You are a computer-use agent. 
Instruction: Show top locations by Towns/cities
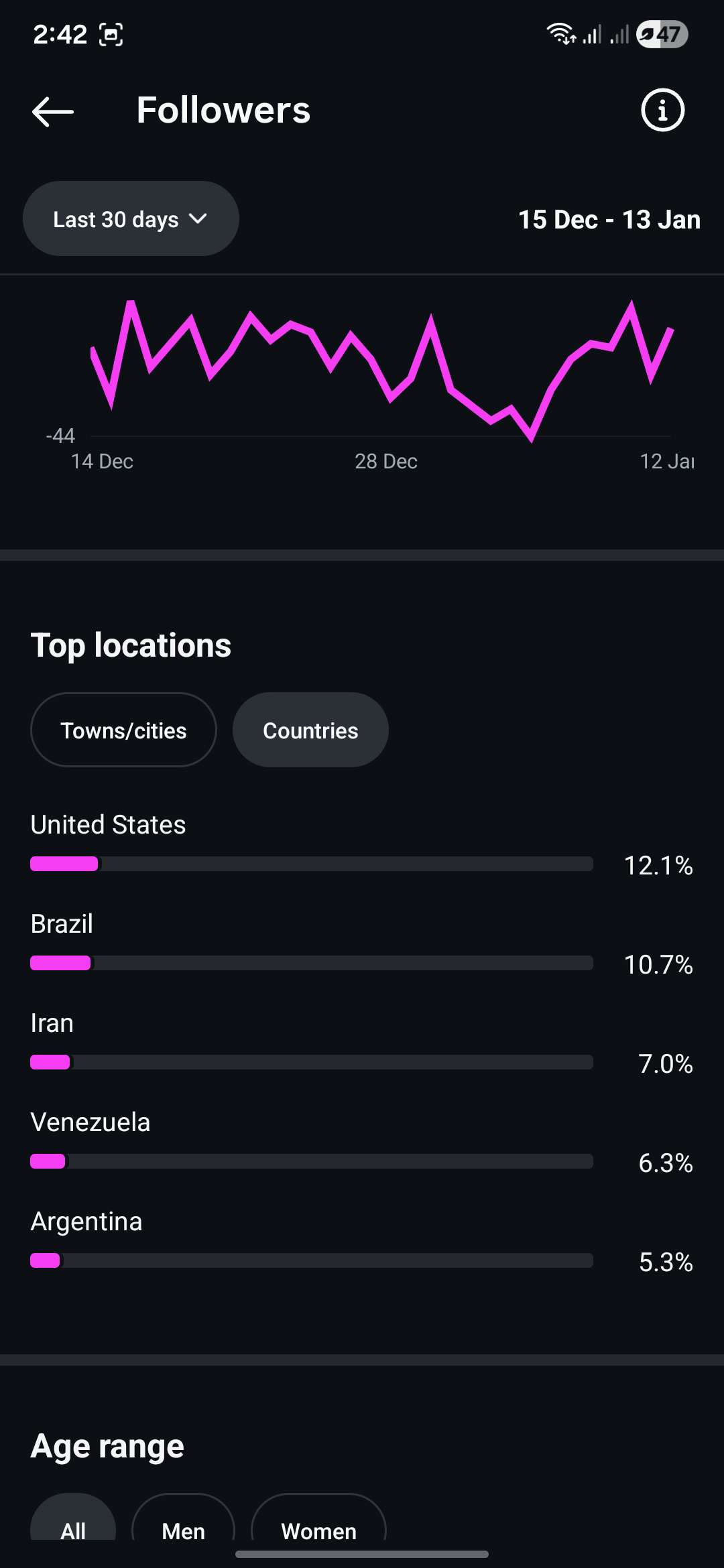tap(123, 730)
